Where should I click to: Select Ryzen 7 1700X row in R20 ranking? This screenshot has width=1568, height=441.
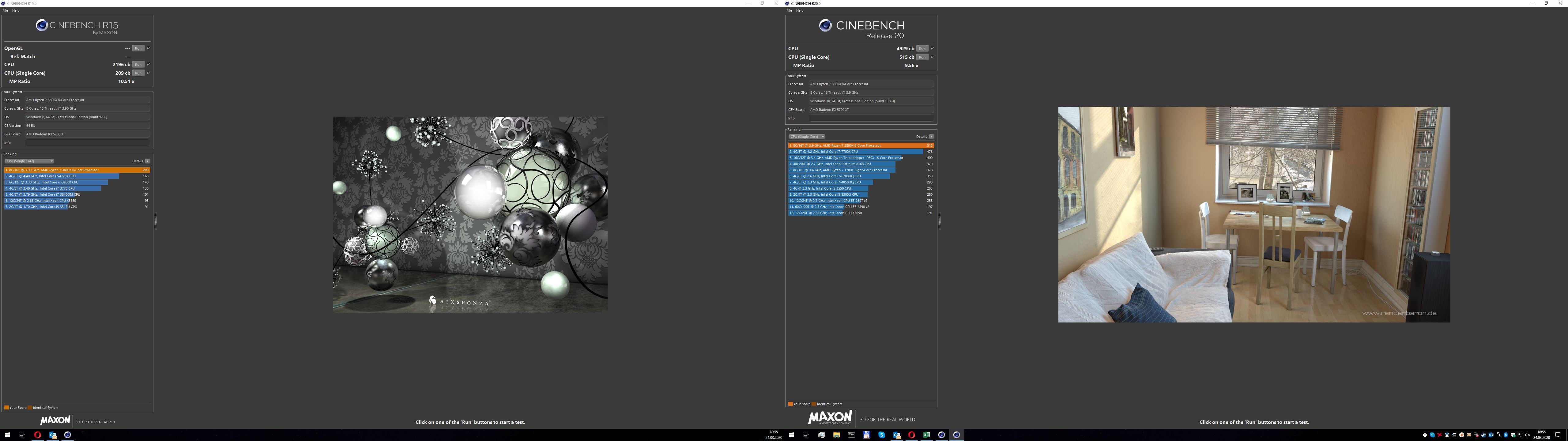(x=861, y=170)
